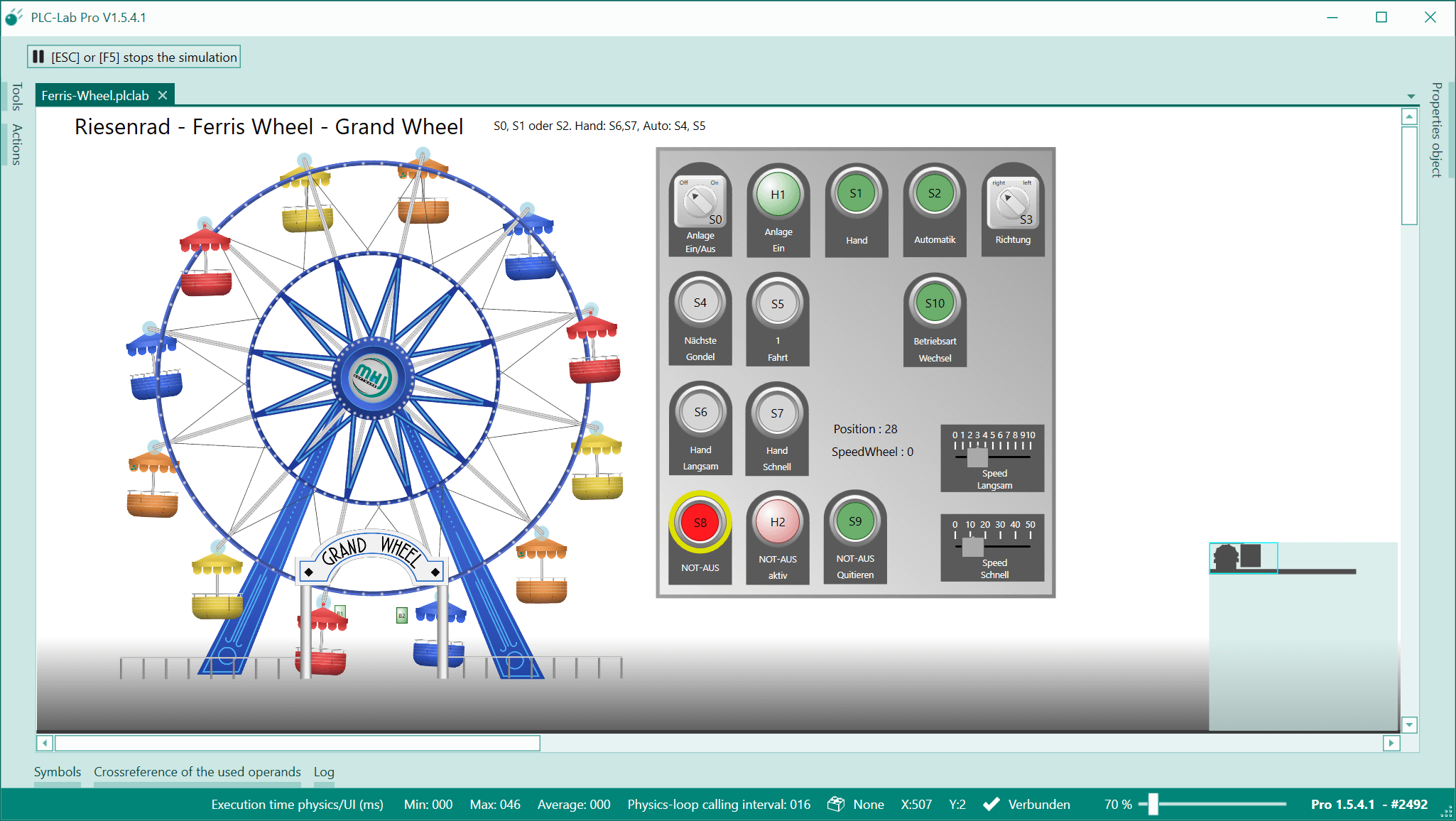Click the Speed Schnell slider handle
This screenshot has width=1456, height=821.
click(973, 547)
